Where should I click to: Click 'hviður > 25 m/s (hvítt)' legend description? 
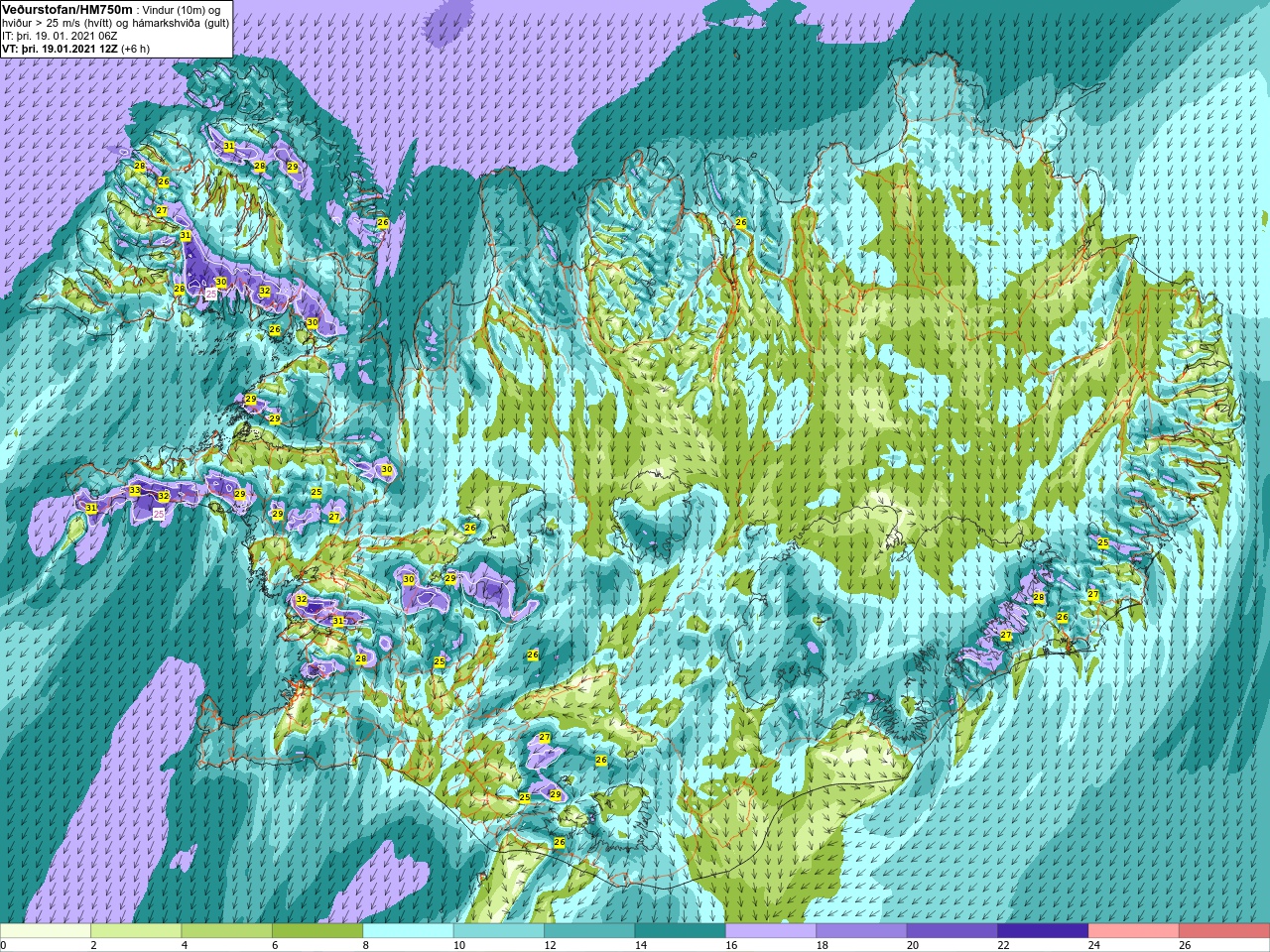pyautogui.click(x=58, y=23)
